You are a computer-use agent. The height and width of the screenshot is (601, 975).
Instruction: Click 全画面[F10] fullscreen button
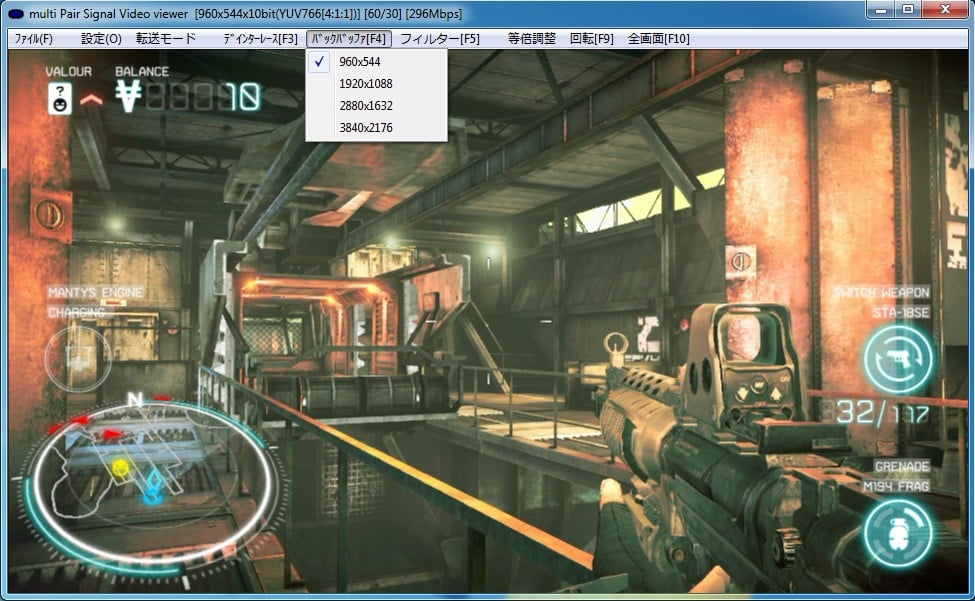pos(658,39)
